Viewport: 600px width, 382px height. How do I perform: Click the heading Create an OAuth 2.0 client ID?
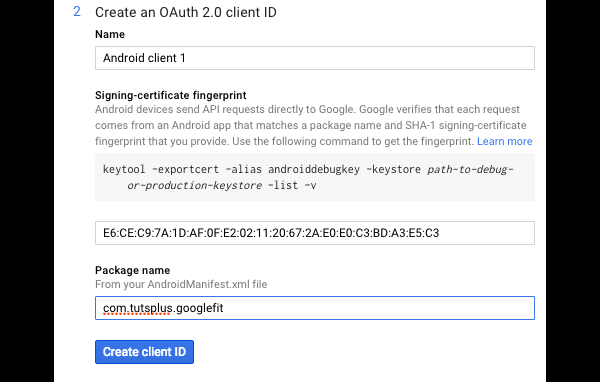click(186, 12)
